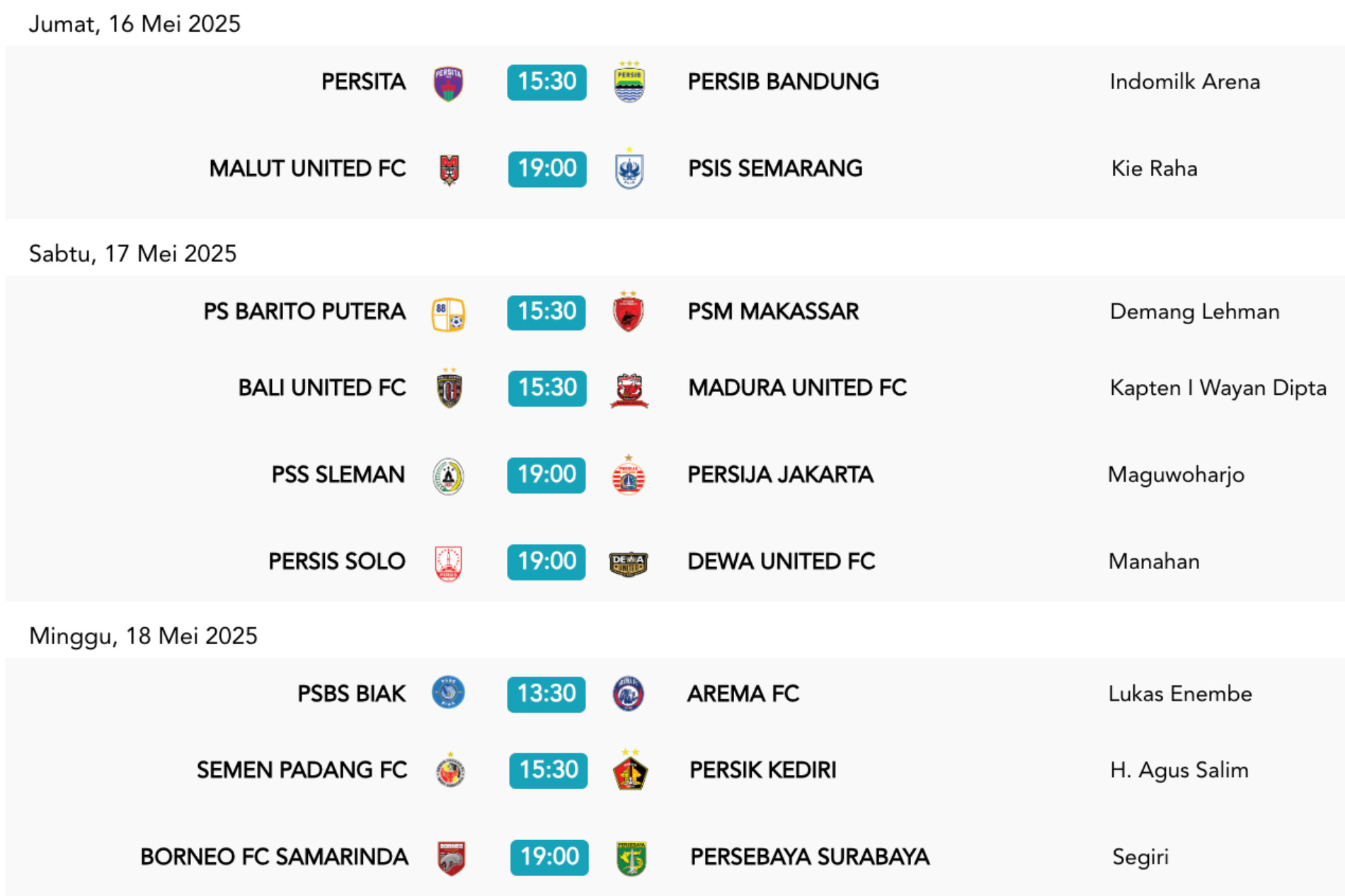
Task: Select the Sabtu, 17 Mei 2025 header
Action: (x=133, y=253)
